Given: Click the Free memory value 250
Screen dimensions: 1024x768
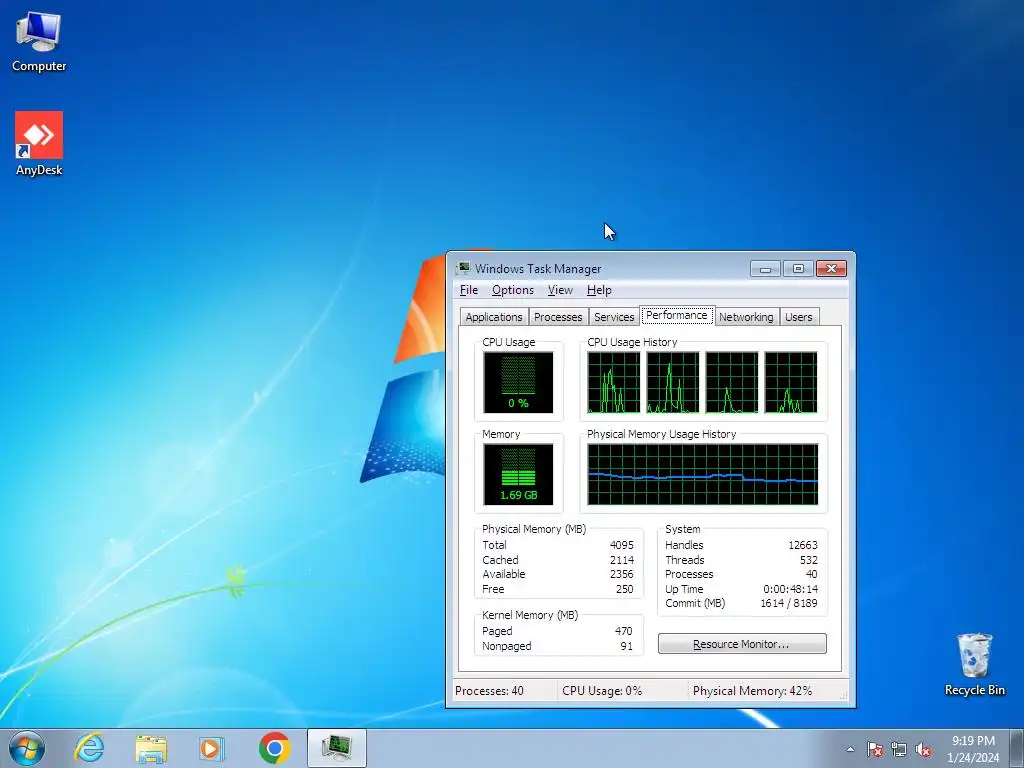Looking at the screenshot, I should pos(624,589).
